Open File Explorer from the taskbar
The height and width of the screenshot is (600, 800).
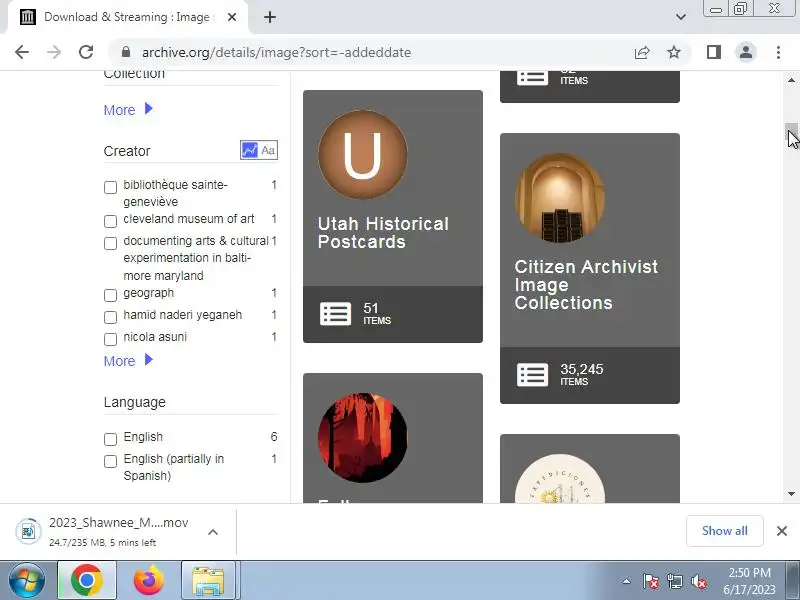coord(208,580)
